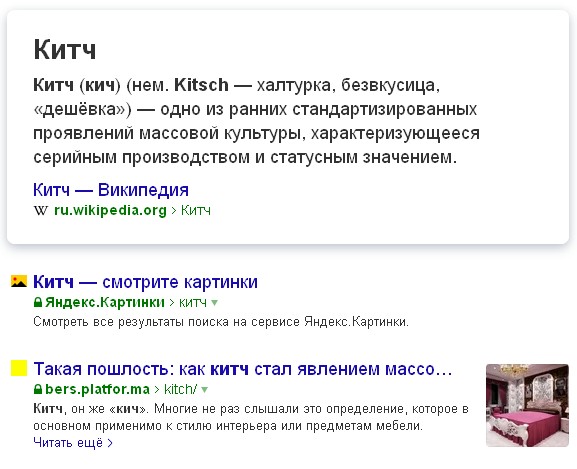Click the 'китч' breadcrumb after Яндекс.Картинки

point(192,302)
